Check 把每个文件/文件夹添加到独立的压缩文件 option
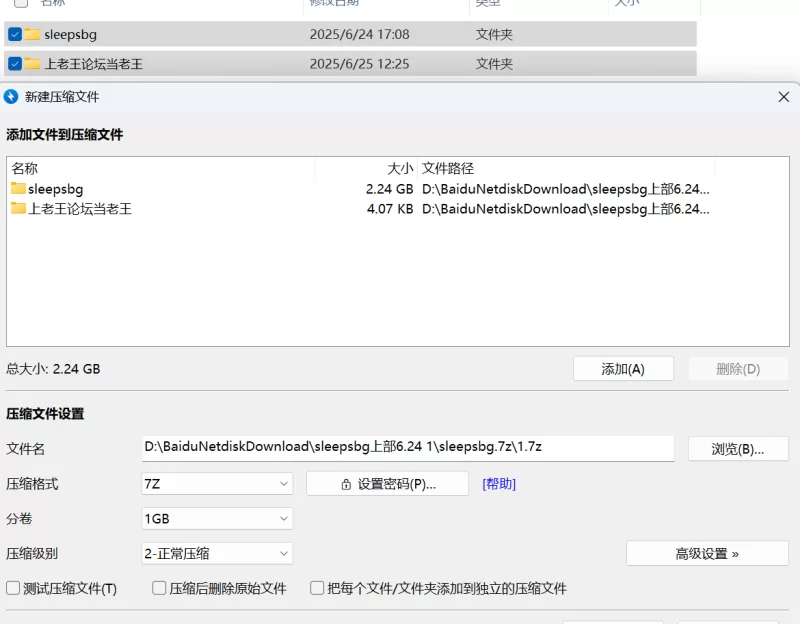Image resolution: width=800 pixels, height=624 pixels. 317,588
